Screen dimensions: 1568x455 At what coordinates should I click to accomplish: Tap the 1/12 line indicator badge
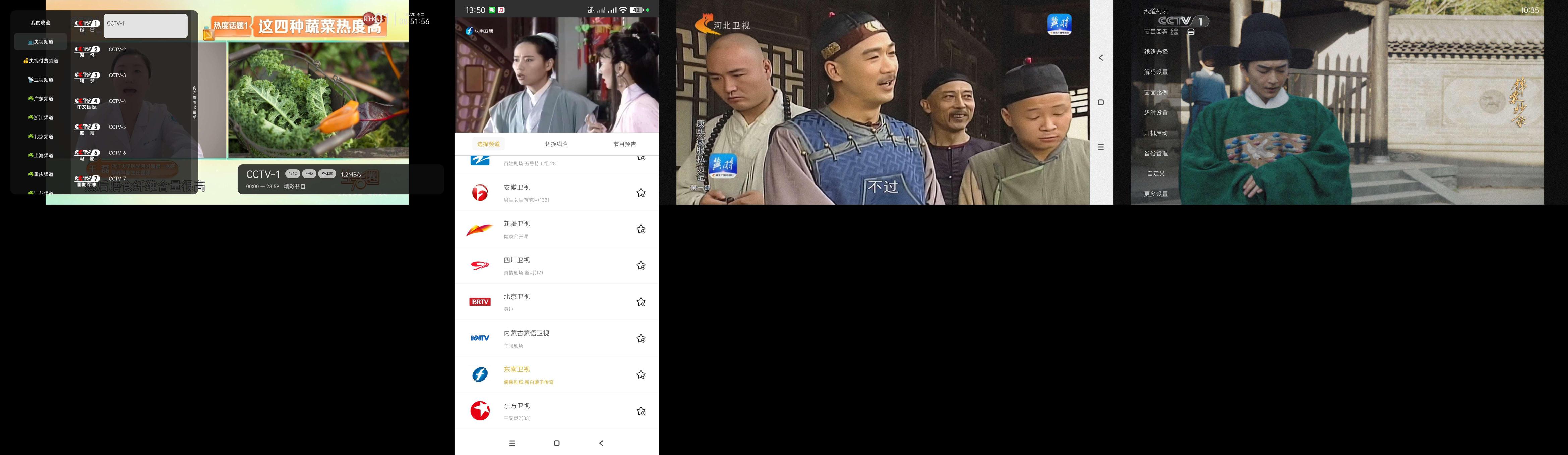click(x=293, y=174)
